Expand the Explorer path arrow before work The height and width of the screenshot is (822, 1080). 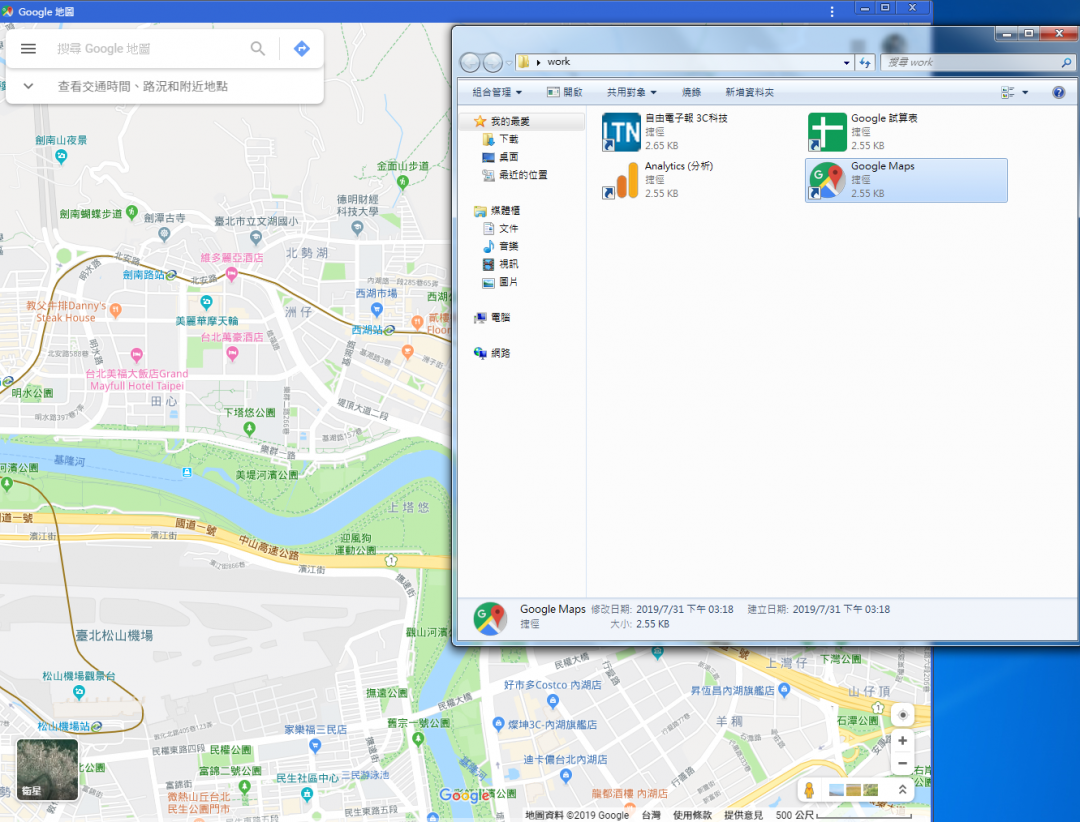(x=538, y=63)
